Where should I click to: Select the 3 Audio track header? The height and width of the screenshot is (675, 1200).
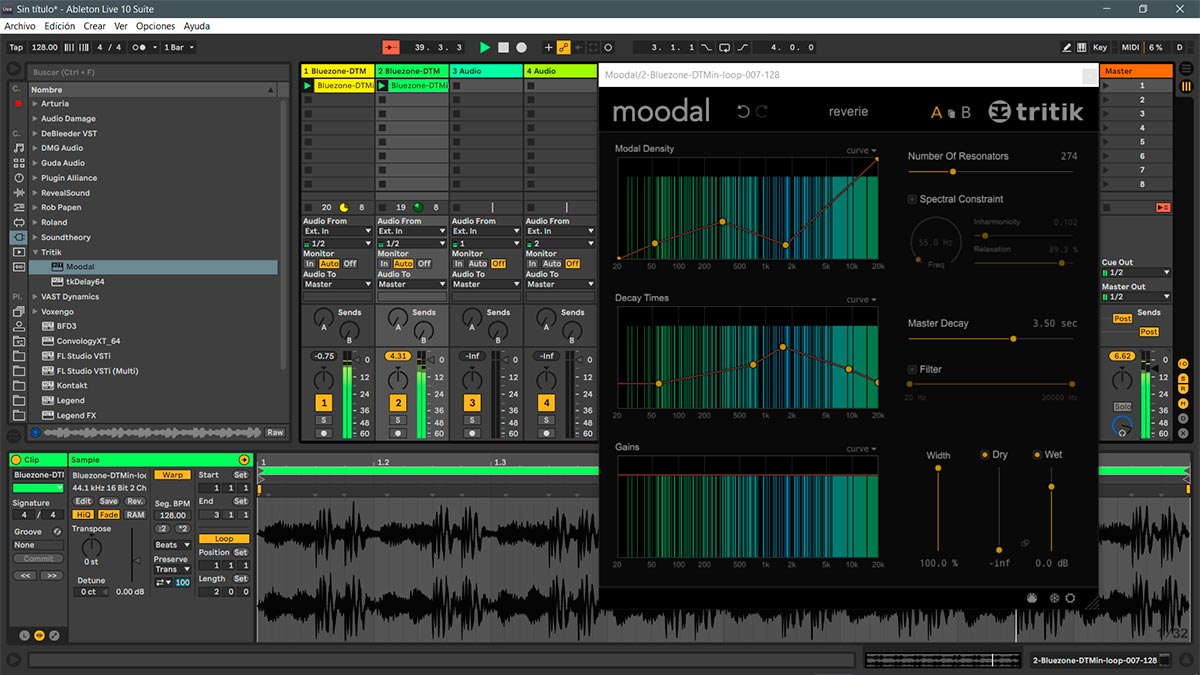coord(486,71)
